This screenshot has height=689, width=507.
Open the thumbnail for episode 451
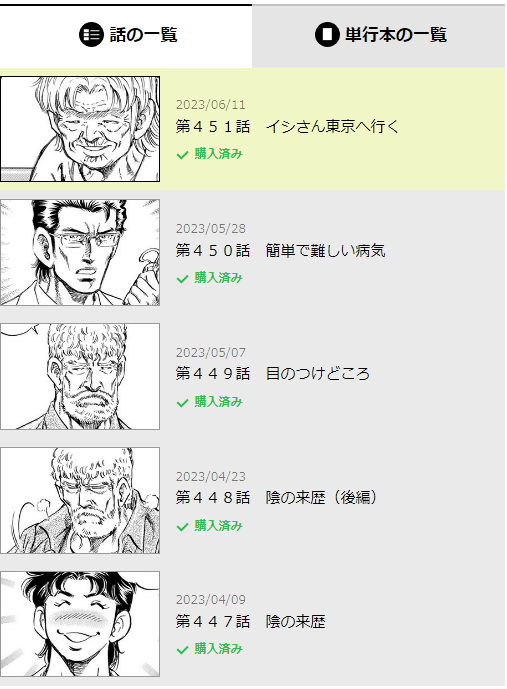[80, 129]
